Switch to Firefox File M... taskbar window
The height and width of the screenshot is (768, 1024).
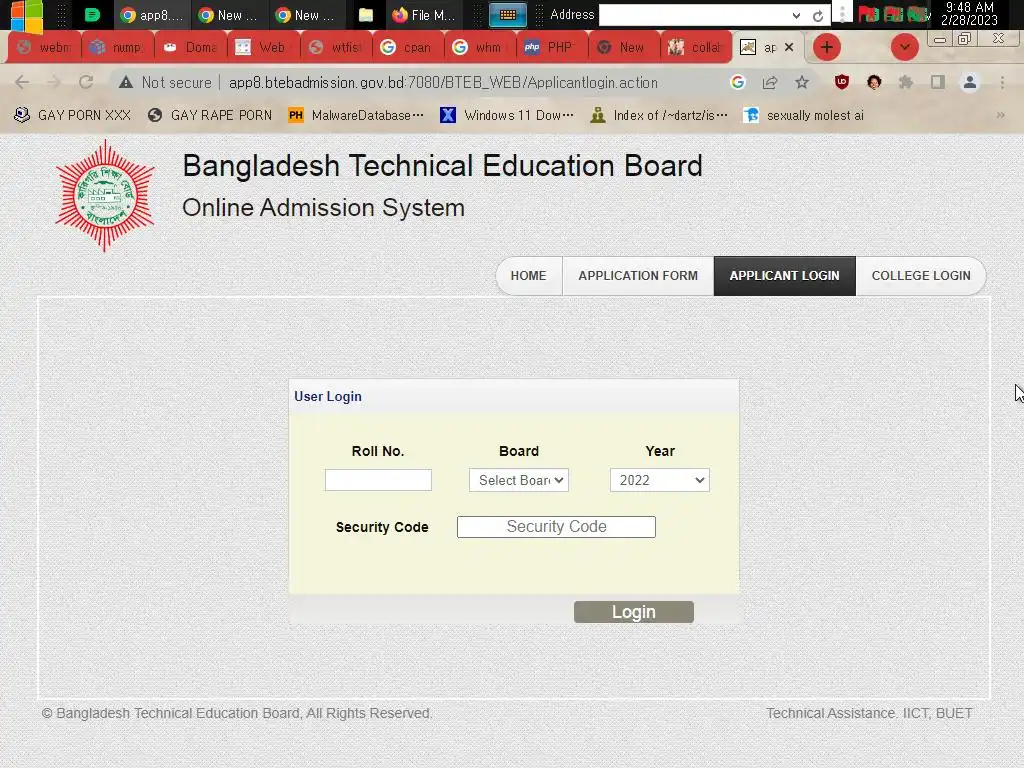click(x=424, y=15)
